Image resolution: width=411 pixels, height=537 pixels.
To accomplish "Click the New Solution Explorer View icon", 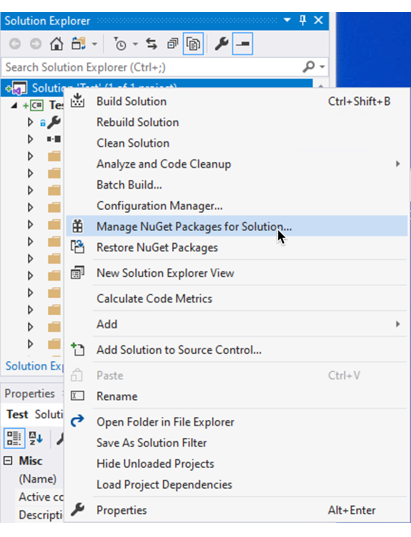I will pos(77,273).
